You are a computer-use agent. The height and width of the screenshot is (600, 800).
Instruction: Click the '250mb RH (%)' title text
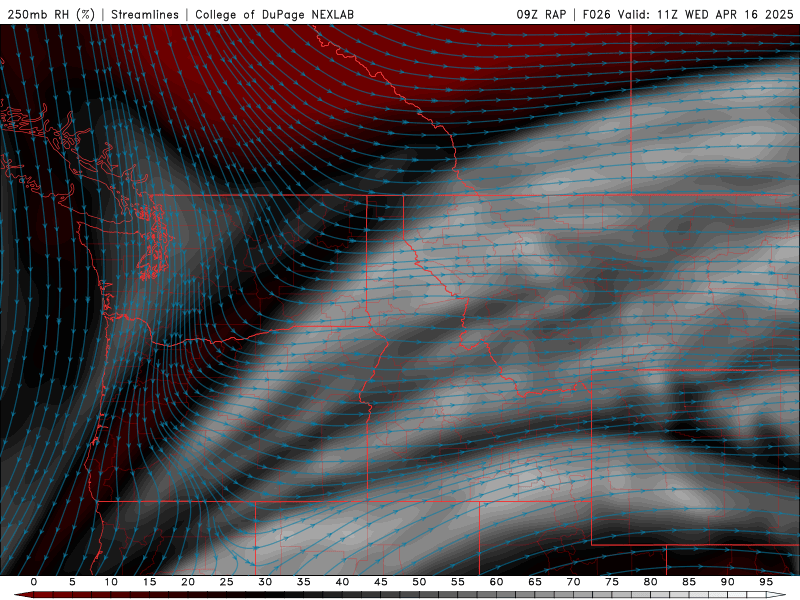51,14
